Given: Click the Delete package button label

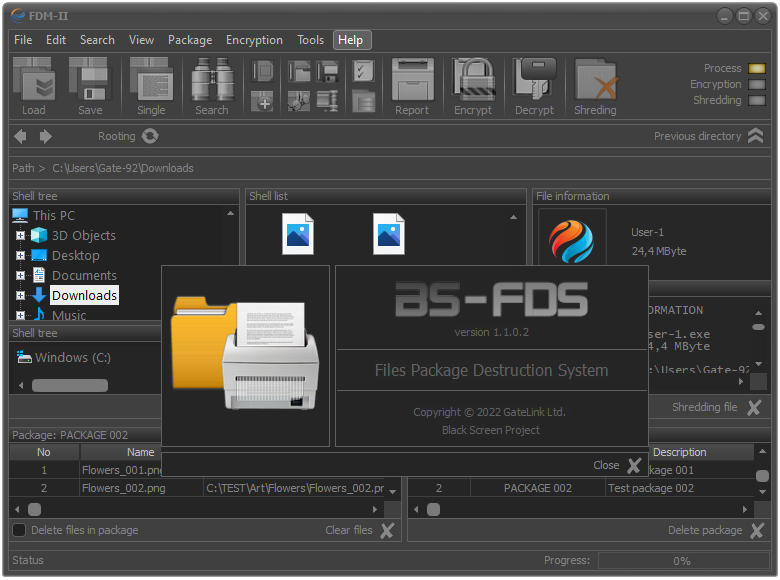Looking at the screenshot, I should point(705,530).
